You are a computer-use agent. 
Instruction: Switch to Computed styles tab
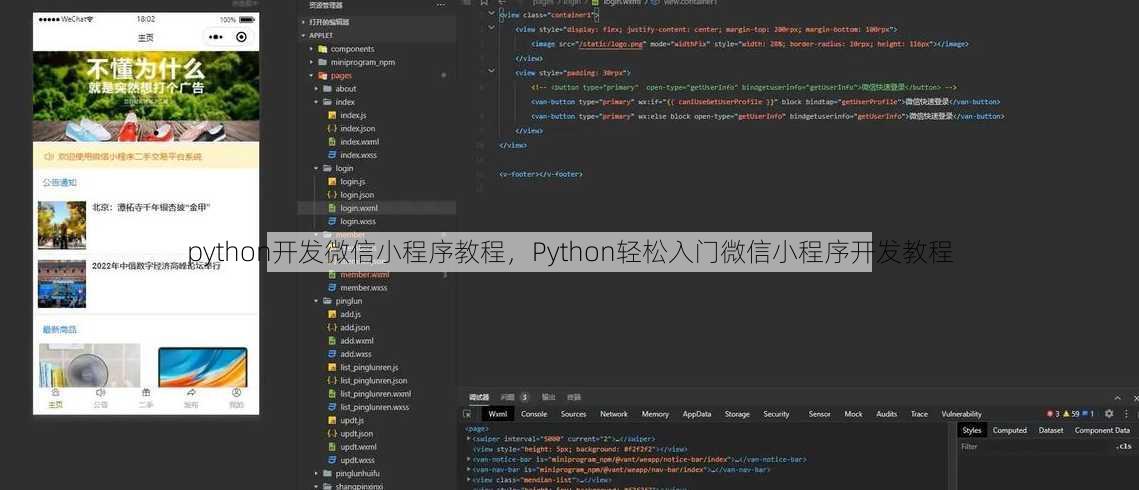(x=1010, y=430)
